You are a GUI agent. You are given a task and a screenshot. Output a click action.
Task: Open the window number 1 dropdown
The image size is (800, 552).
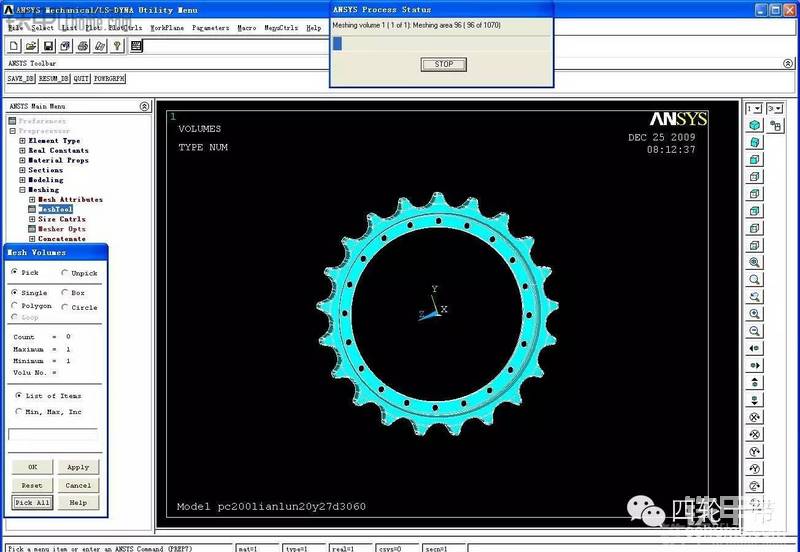[x=754, y=108]
